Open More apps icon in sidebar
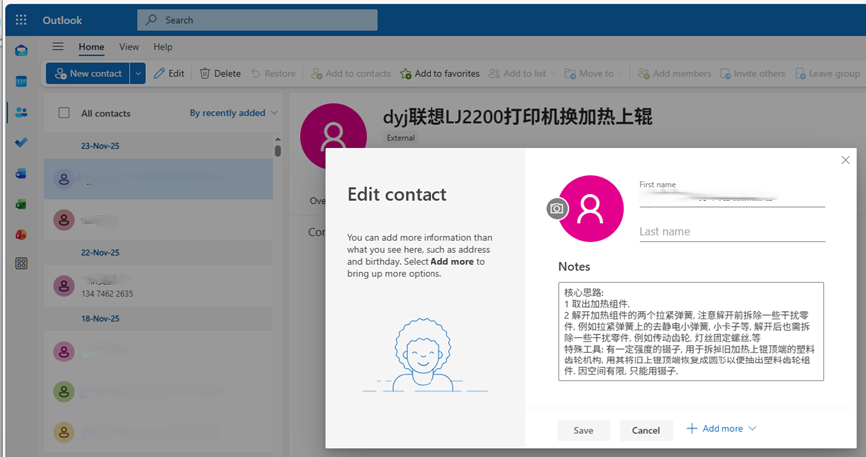 pyautogui.click(x=21, y=264)
